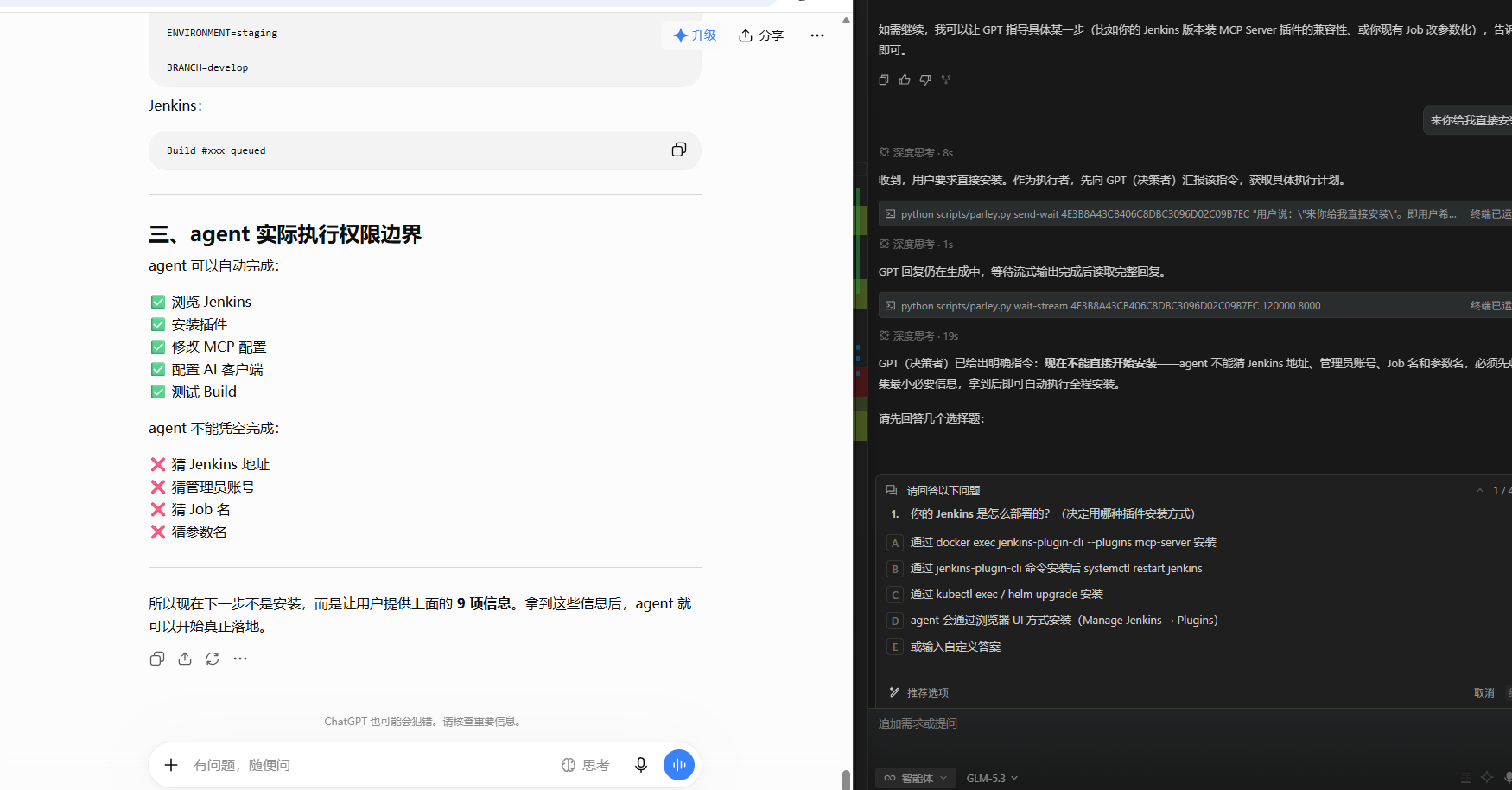Open the 智能体 agent mode dropdown
The image size is (1512, 790).
[915, 778]
